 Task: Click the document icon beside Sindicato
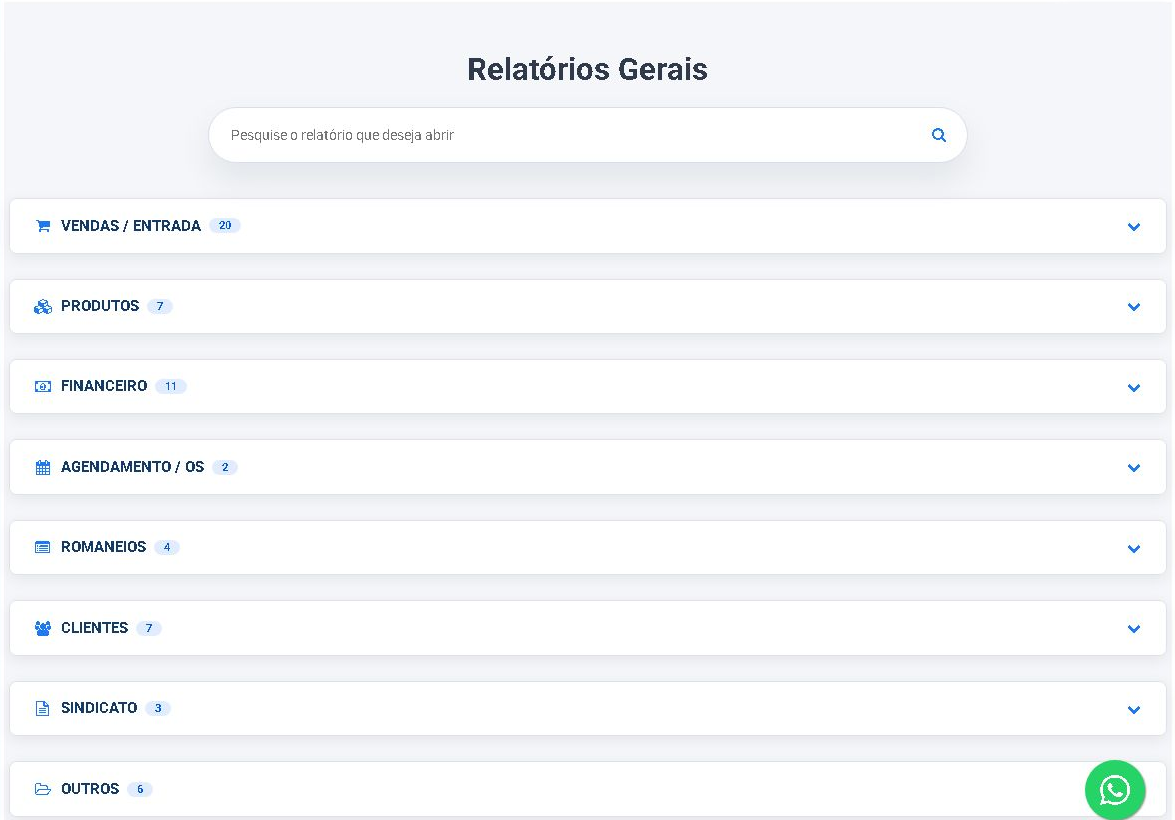coord(43,708)
